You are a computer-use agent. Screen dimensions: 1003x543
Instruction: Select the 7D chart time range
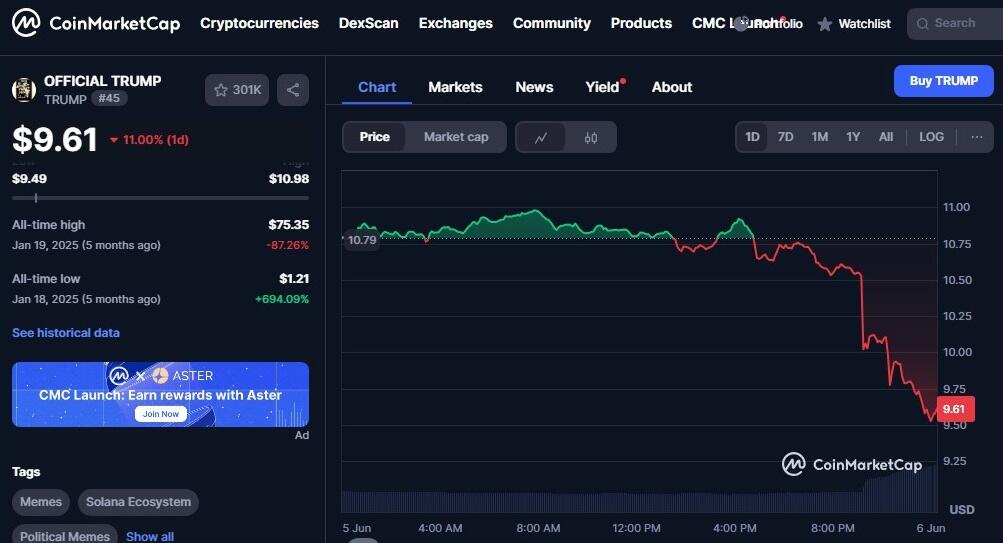pos(785,137)
